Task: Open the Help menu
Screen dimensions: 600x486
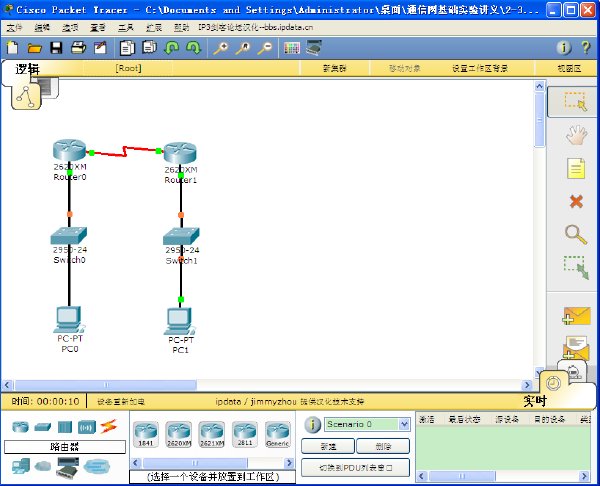Action: (181, 28)
